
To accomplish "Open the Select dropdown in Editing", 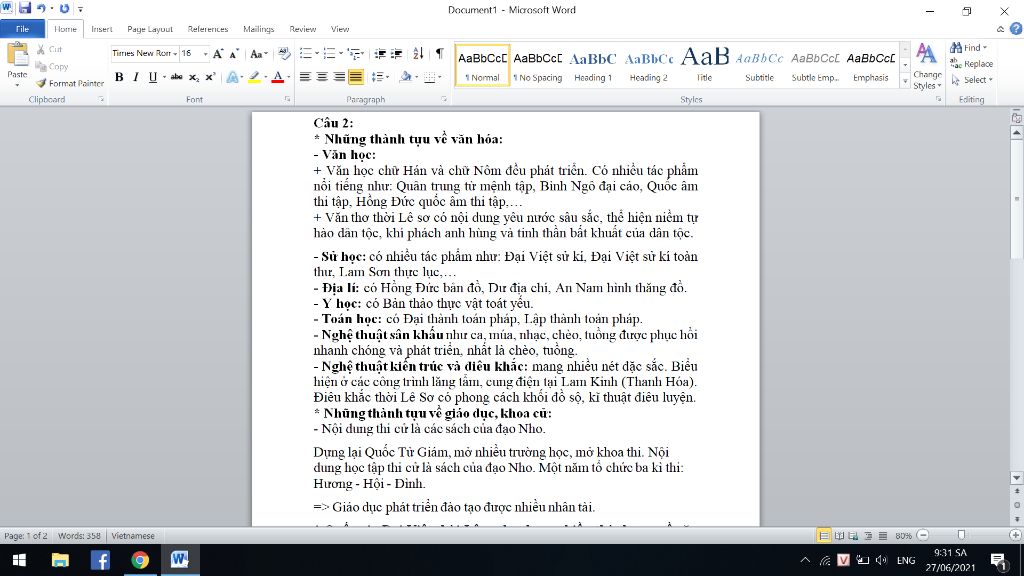I will 972,80.
